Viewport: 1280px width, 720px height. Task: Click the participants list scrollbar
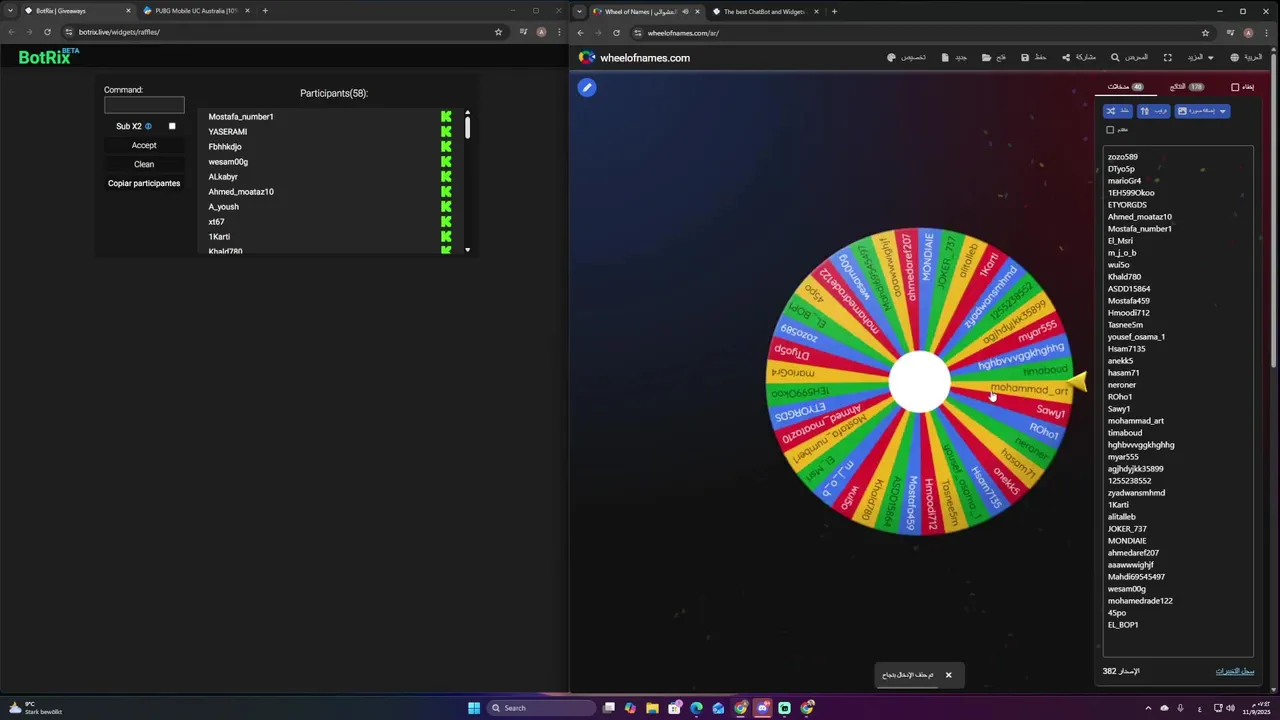467,127
